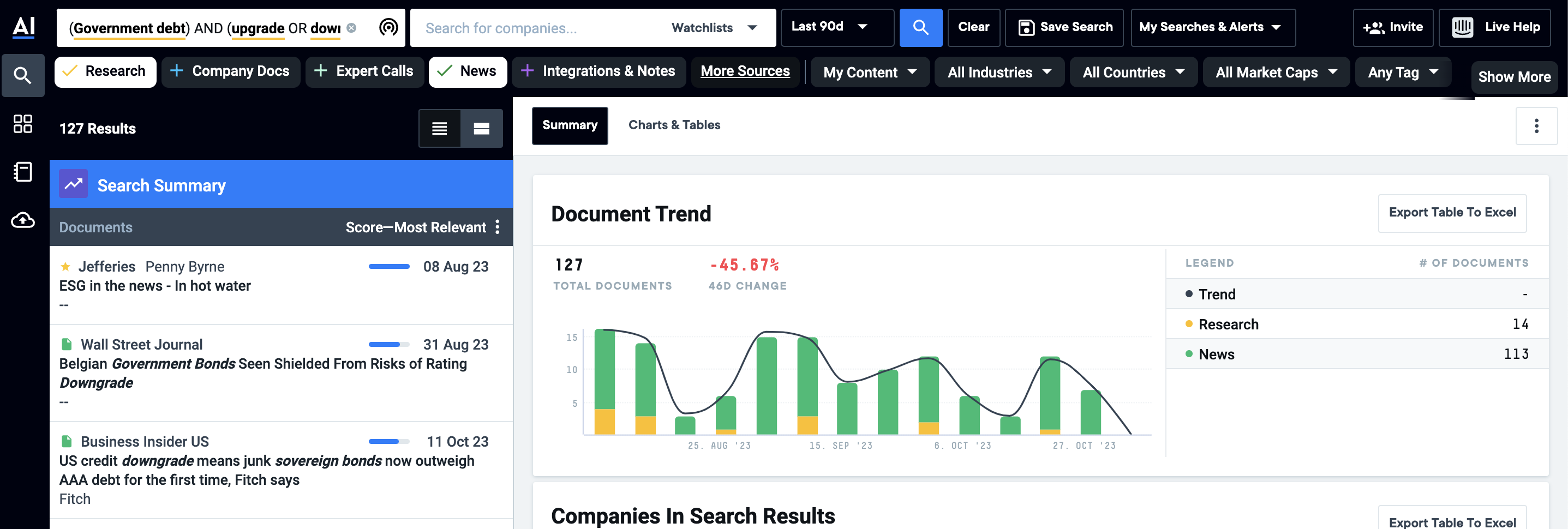The image size is (1568, 529).
Task: Switch to expanded card view icon
Action: [482, 129]
